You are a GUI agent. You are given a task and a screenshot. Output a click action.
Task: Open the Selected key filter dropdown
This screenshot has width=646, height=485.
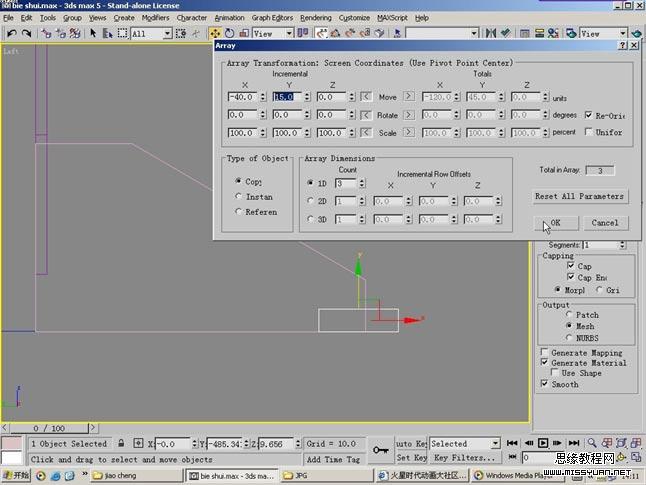495,443
